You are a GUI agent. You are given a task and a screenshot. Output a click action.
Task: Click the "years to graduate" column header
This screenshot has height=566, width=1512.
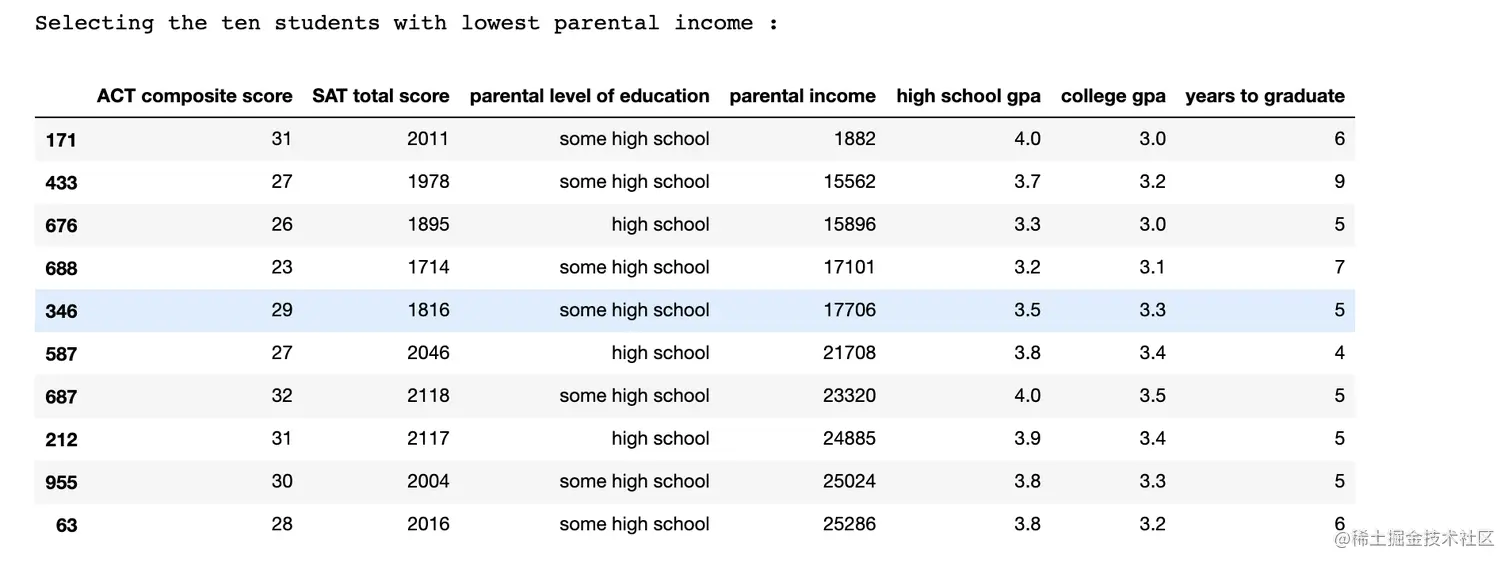(1264, 96)
